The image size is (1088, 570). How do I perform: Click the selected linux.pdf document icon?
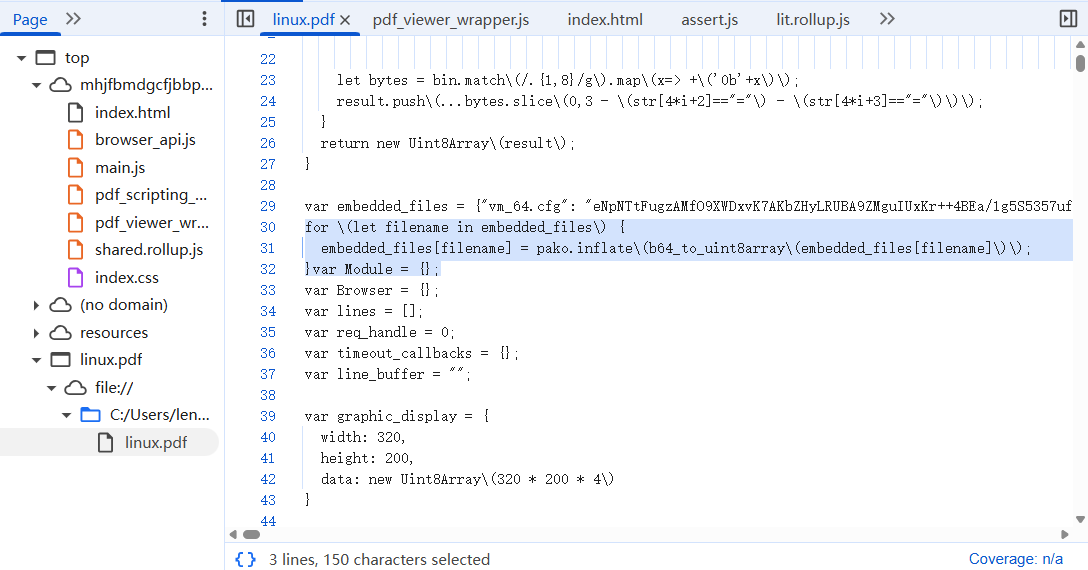click(105, 442)
